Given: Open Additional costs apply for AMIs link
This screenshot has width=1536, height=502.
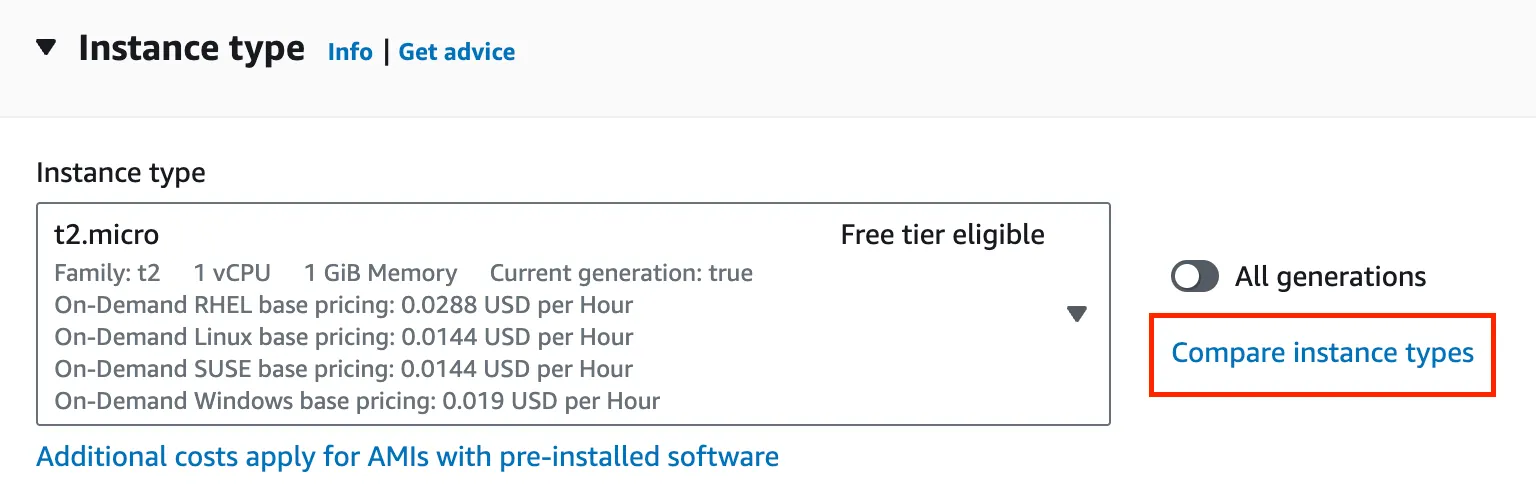Looking at the screenshot, I should click(407, 457).
